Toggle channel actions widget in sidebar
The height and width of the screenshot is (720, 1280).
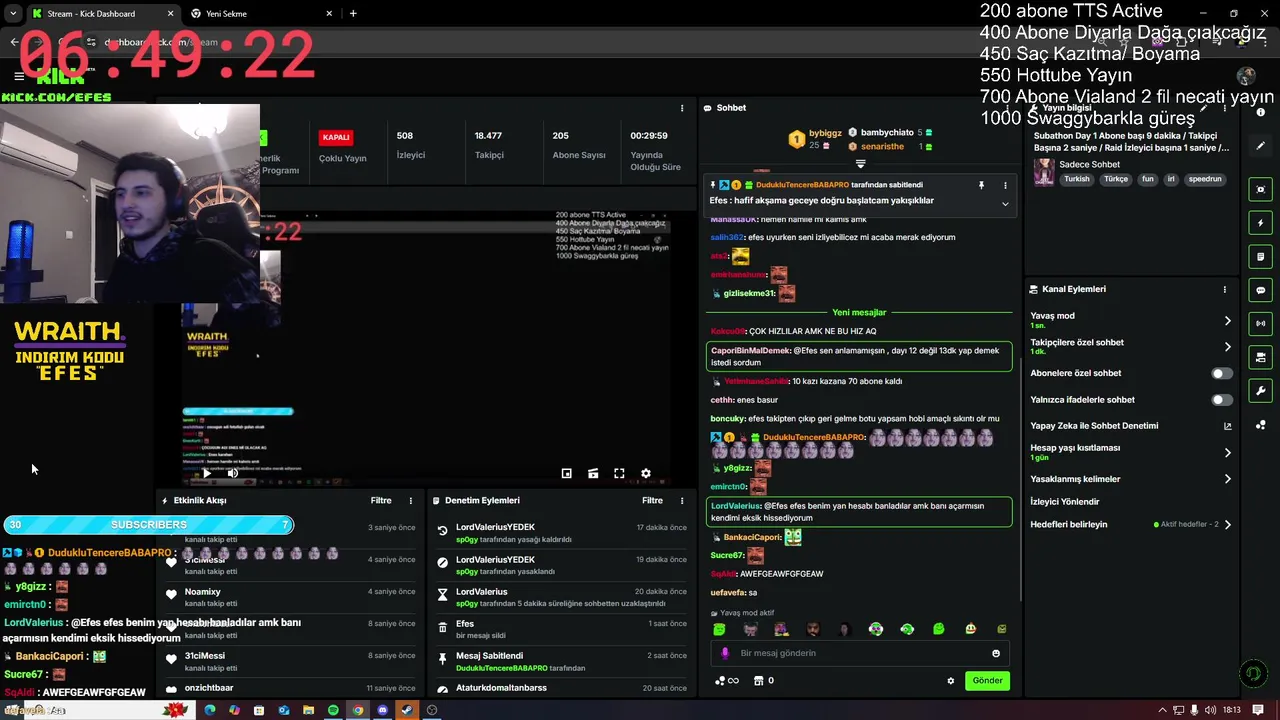[1260, 357]
